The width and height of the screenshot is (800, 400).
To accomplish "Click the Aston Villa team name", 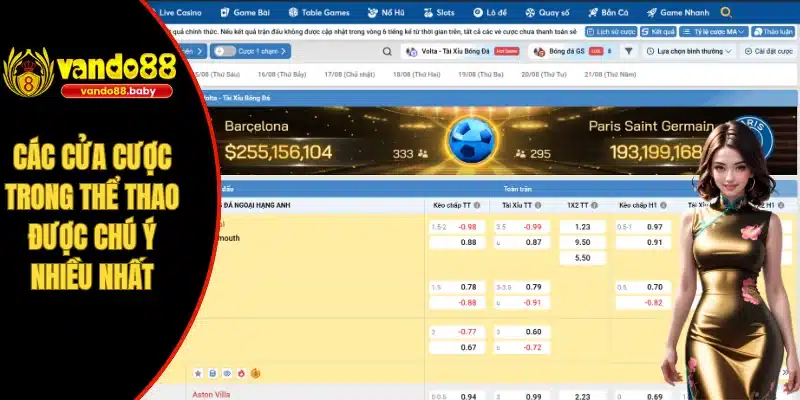I will click(x=211, y=394).
